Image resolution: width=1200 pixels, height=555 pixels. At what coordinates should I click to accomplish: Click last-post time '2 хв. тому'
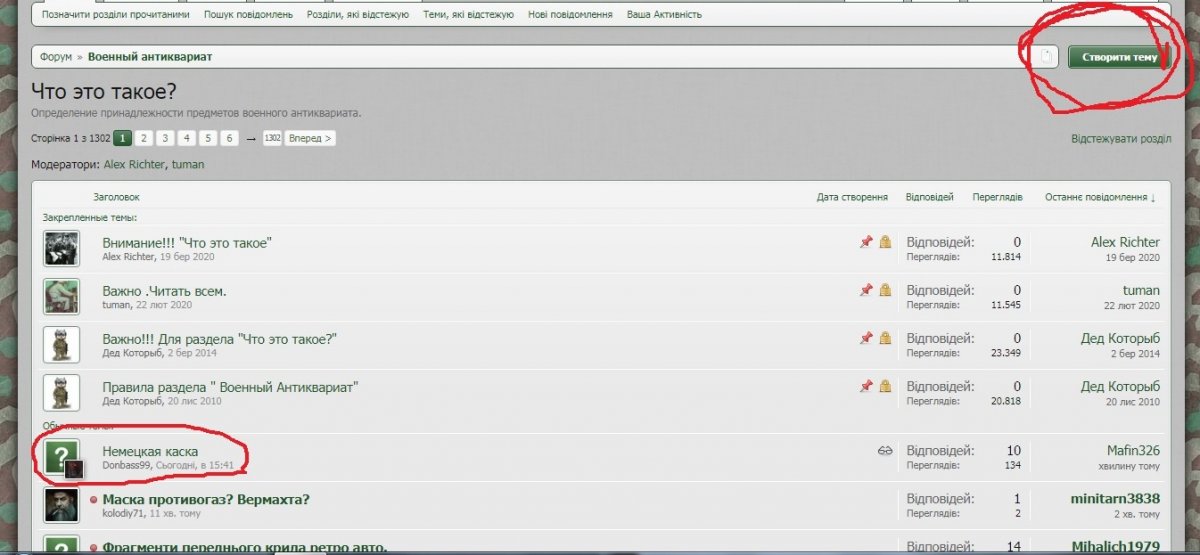point(1138,514)
